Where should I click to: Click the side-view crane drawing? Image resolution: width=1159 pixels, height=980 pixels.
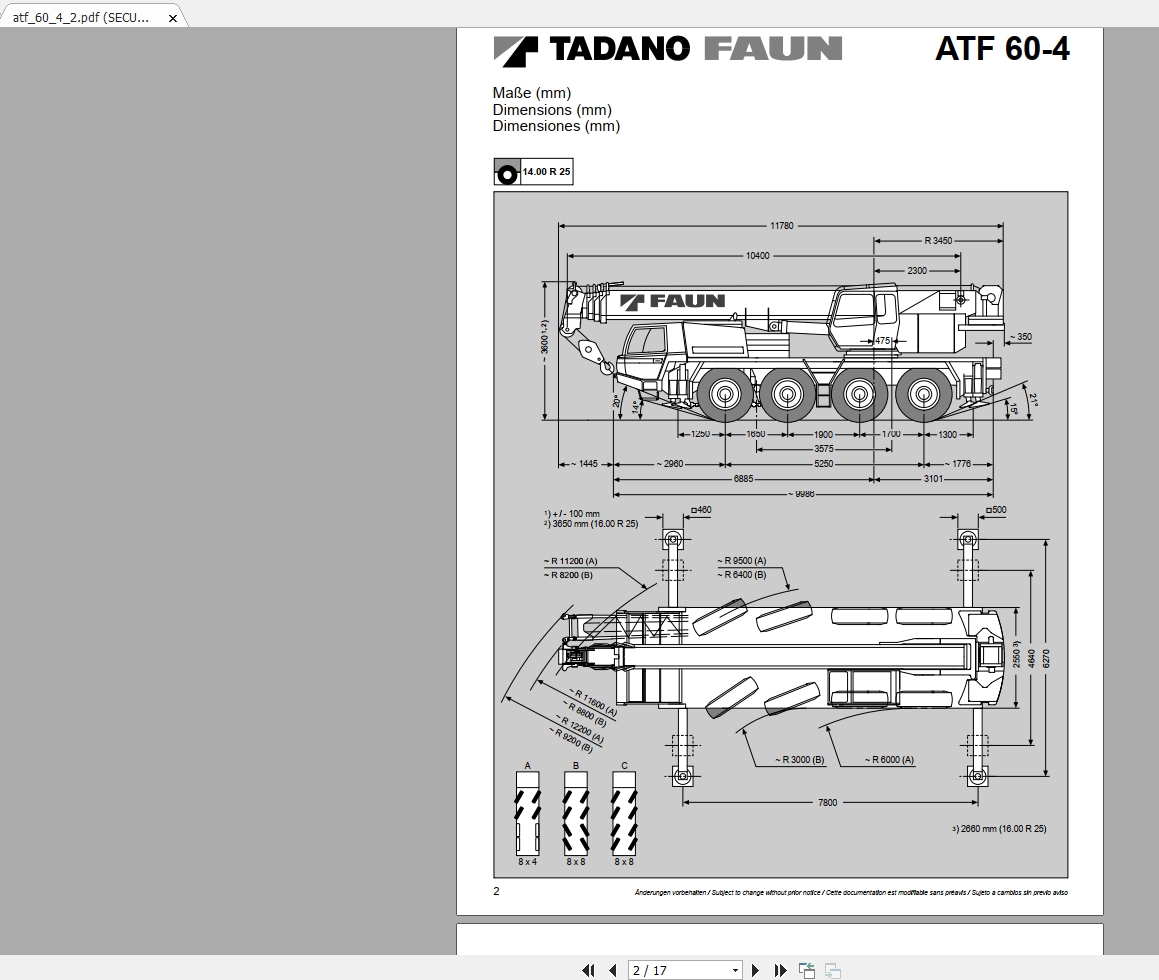pyautogui.click(x=780, y=350)
